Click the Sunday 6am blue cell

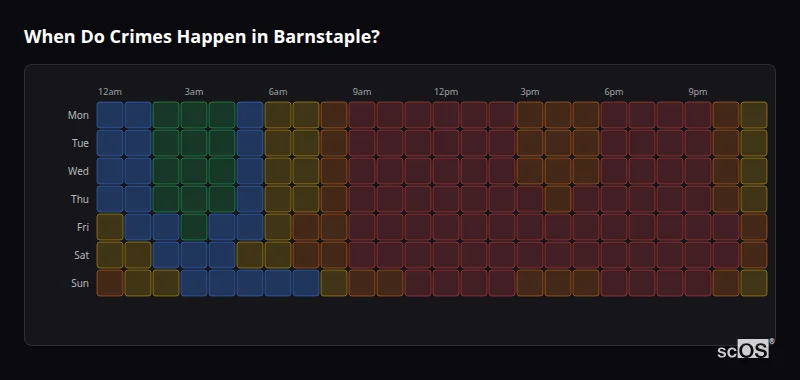[278, 283]
